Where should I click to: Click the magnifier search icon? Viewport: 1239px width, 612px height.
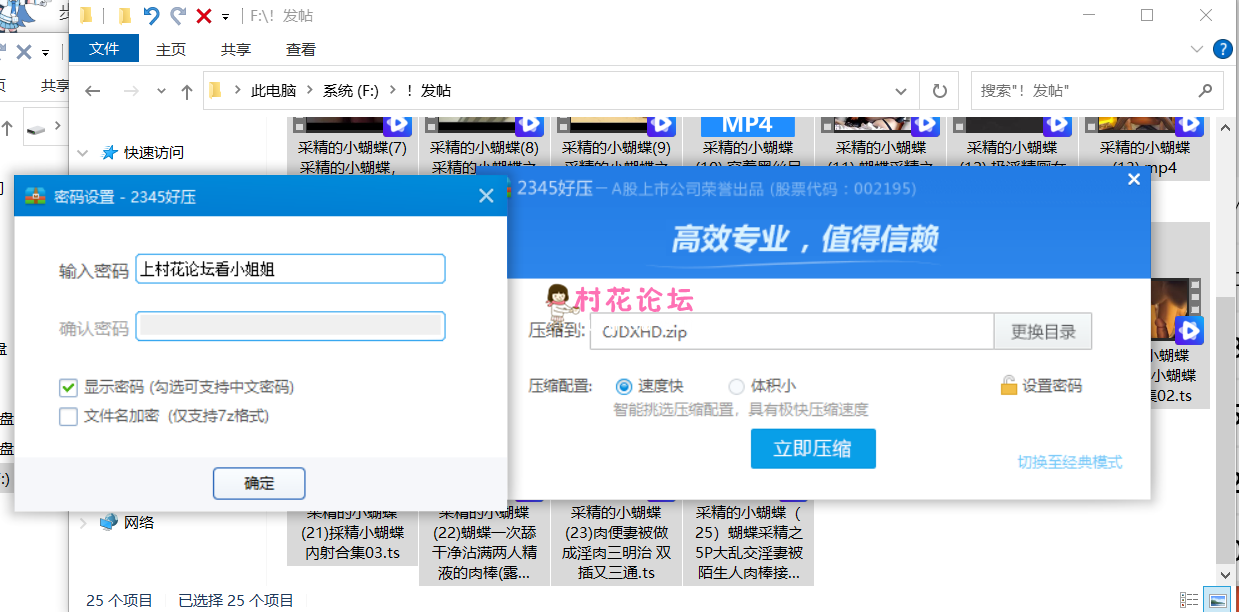[1205, 91]
